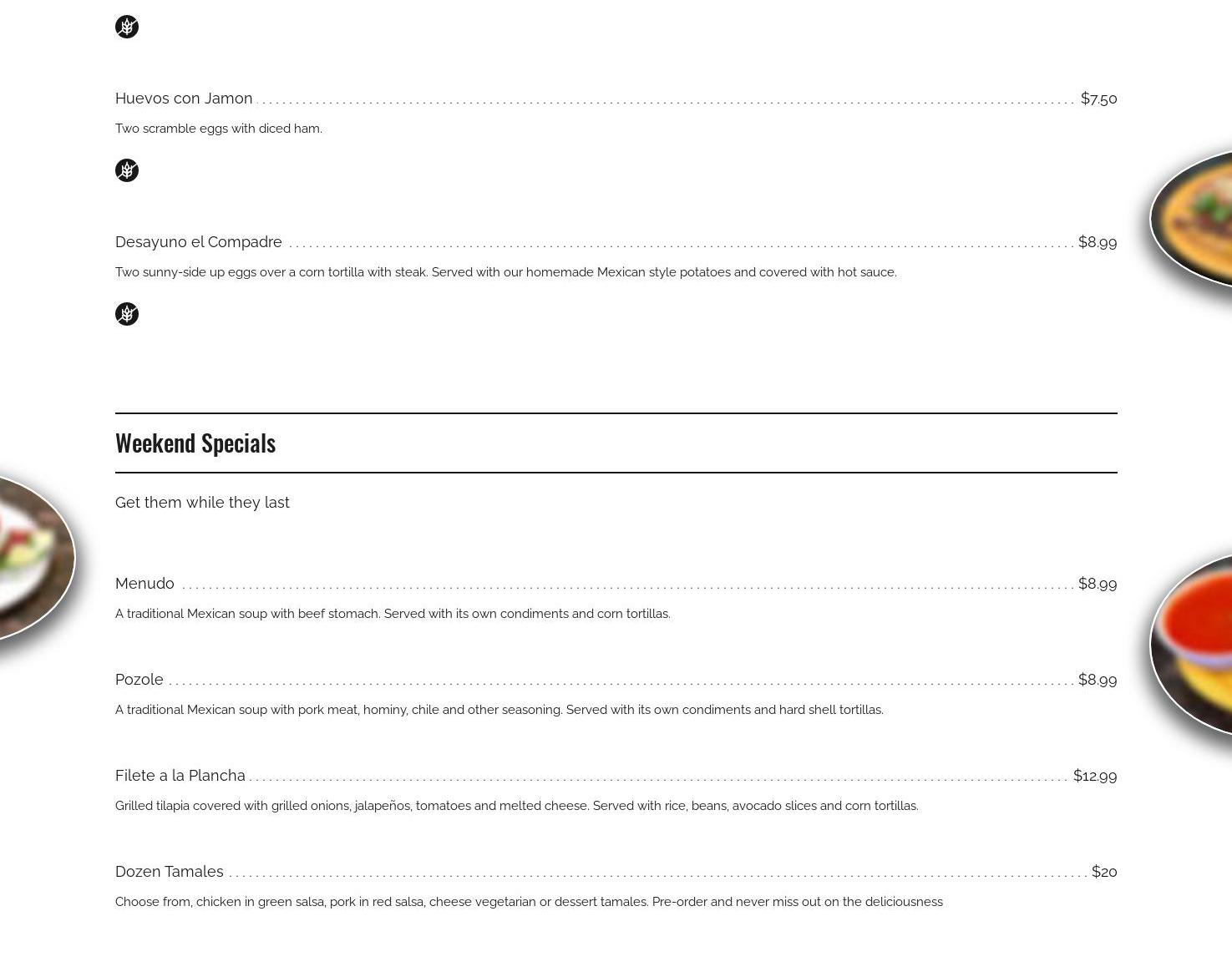Click the $12.99 price for Filete a la Plancha
This screenshot has height=977, width=1232.
pyautogui.click(x=1094, y=776)
